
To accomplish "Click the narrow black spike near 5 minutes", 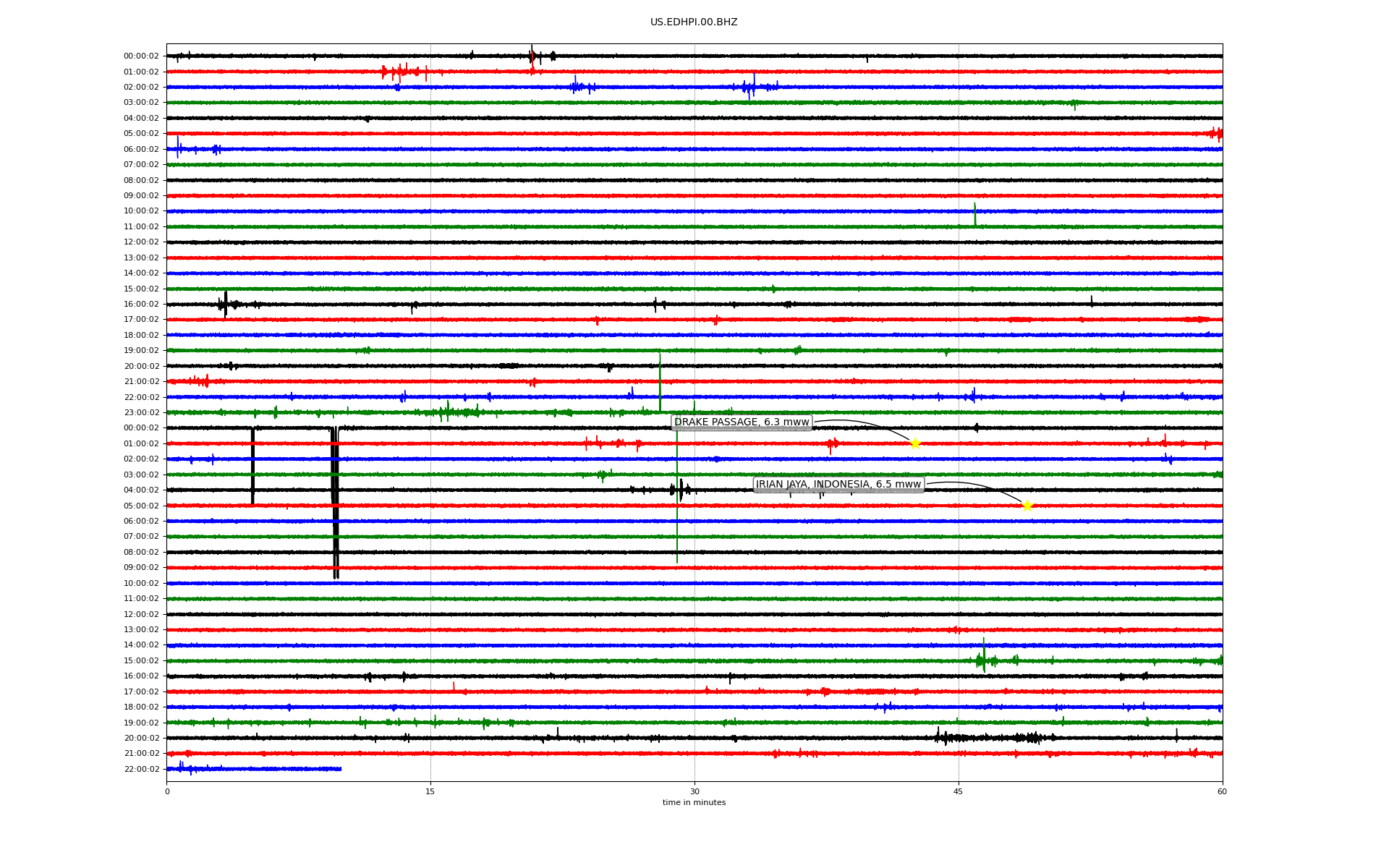I will (x=252, y=467).
